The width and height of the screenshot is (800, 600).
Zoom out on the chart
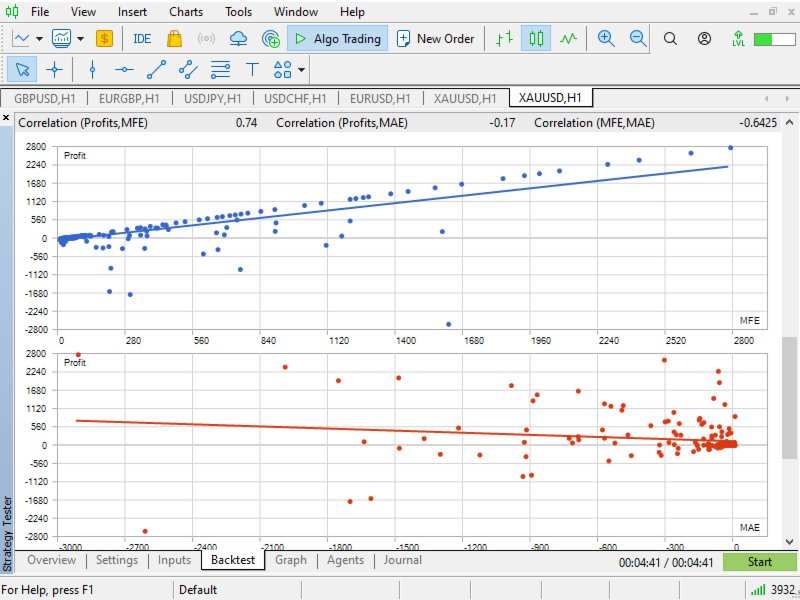tap(638, 39)
